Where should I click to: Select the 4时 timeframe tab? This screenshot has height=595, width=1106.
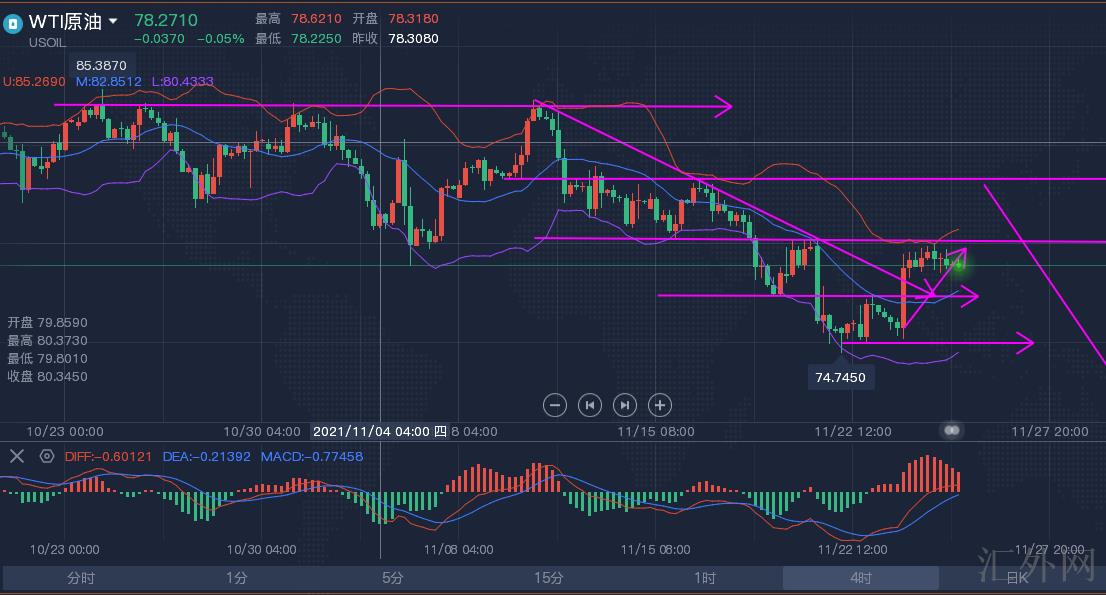860,578
